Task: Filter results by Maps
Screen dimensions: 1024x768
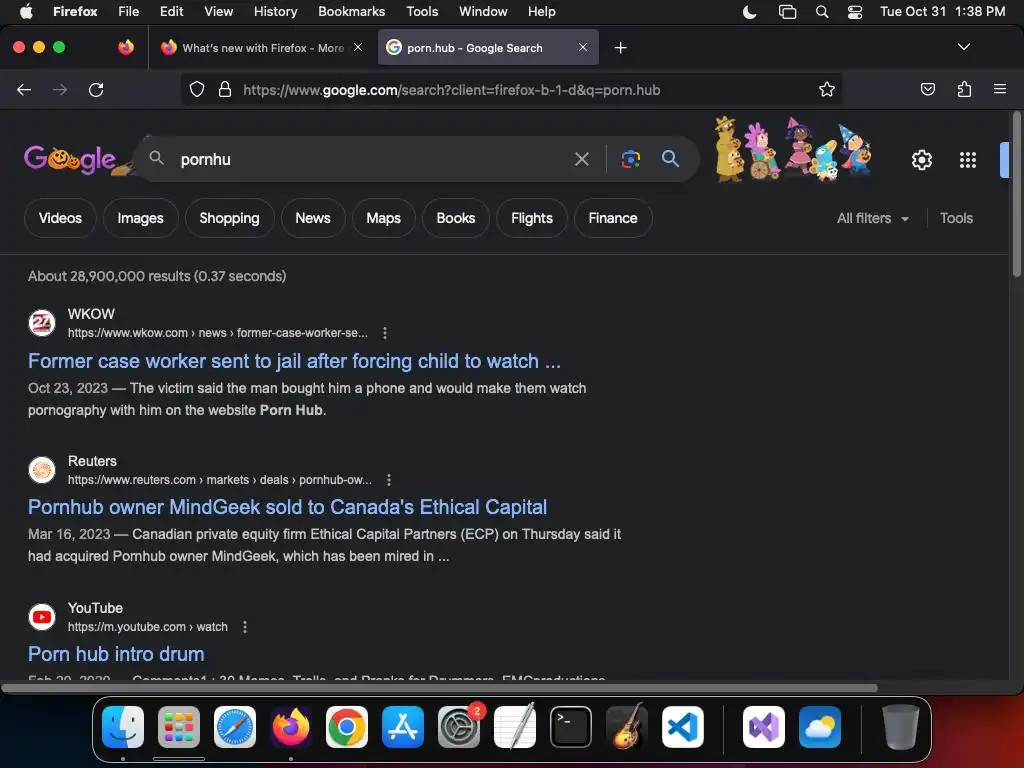Action: 383,218
